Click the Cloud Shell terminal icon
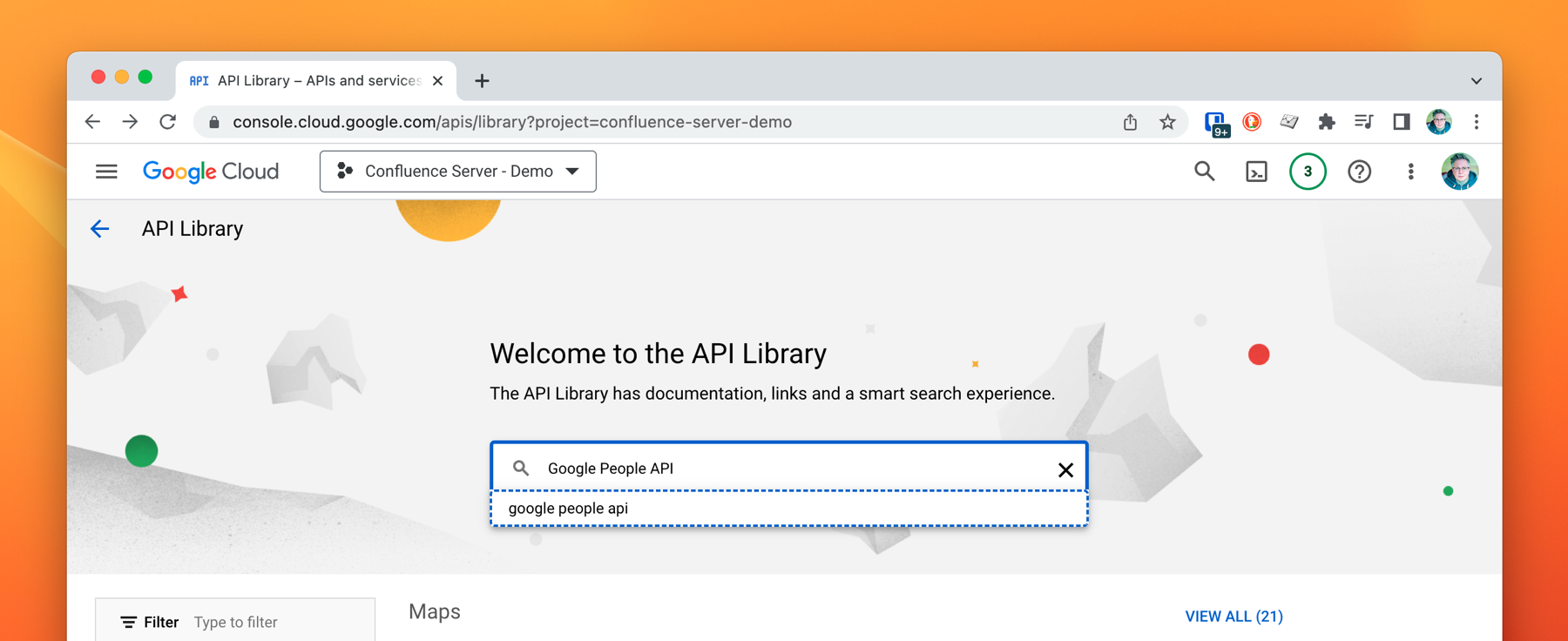 tap(1256, 172)
